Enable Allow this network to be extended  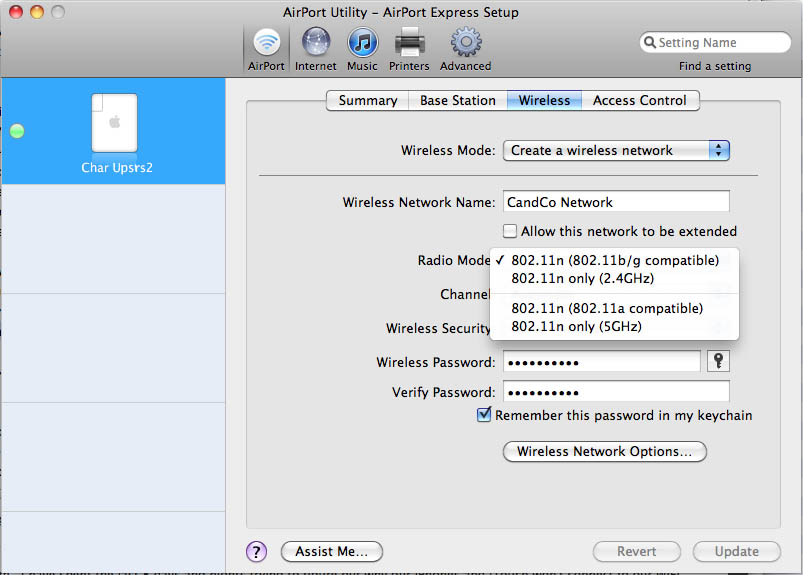510,231
